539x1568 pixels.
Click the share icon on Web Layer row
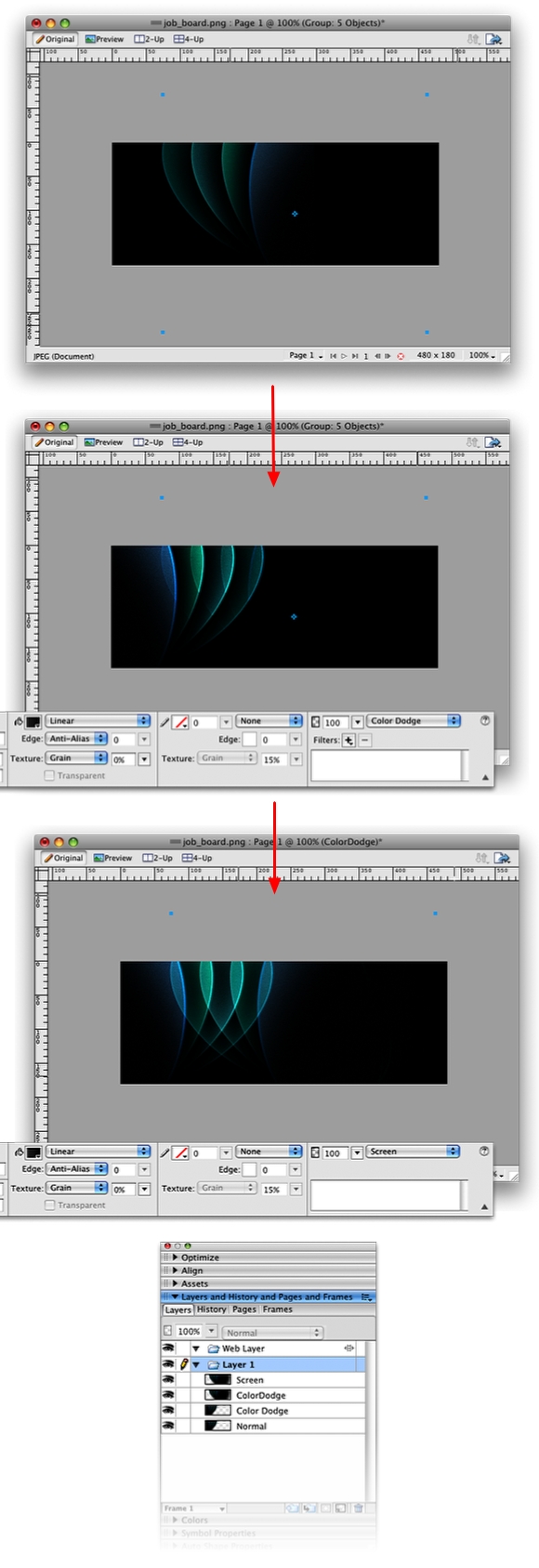point(349,1348)
